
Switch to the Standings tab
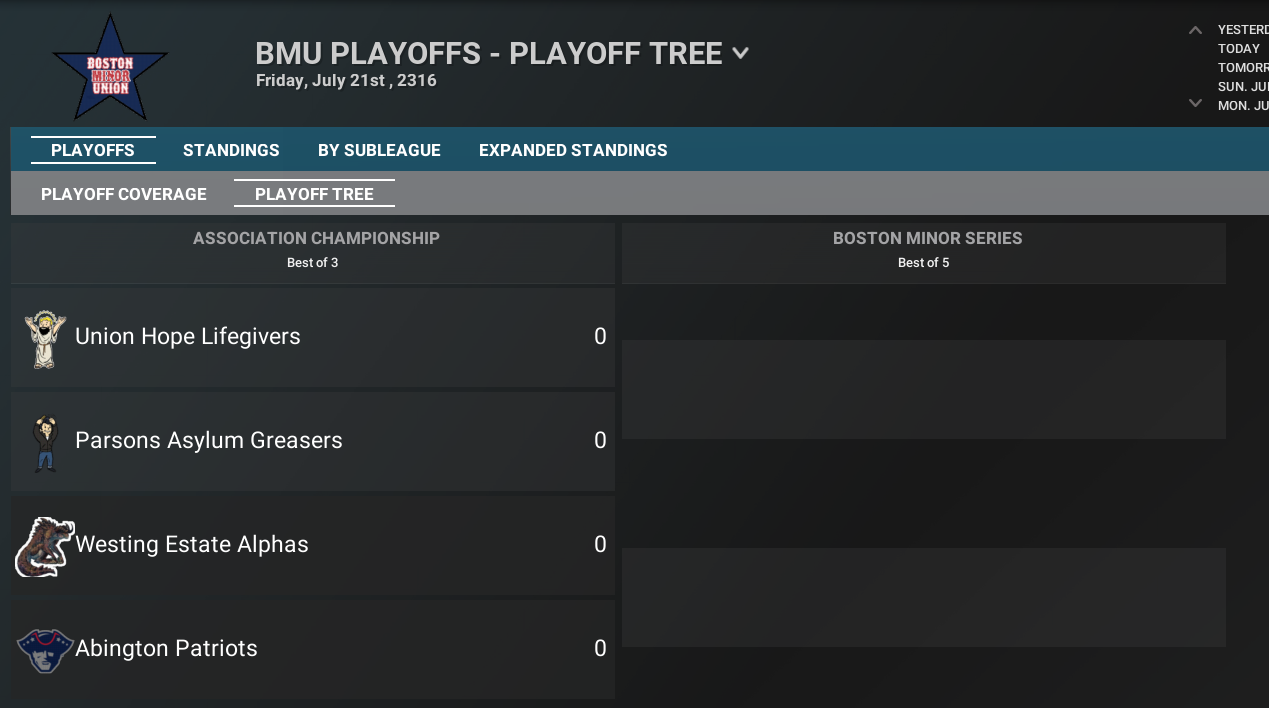tap(231, 150)
